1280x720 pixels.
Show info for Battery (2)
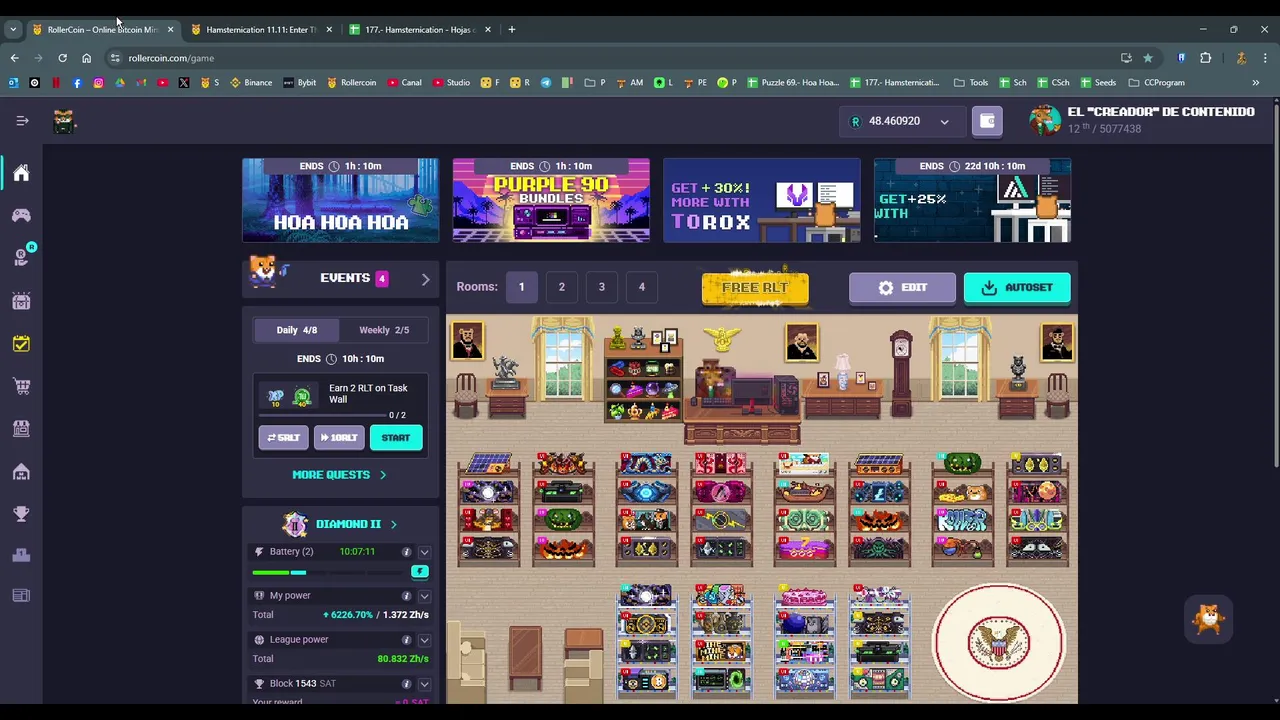[406, 552]
